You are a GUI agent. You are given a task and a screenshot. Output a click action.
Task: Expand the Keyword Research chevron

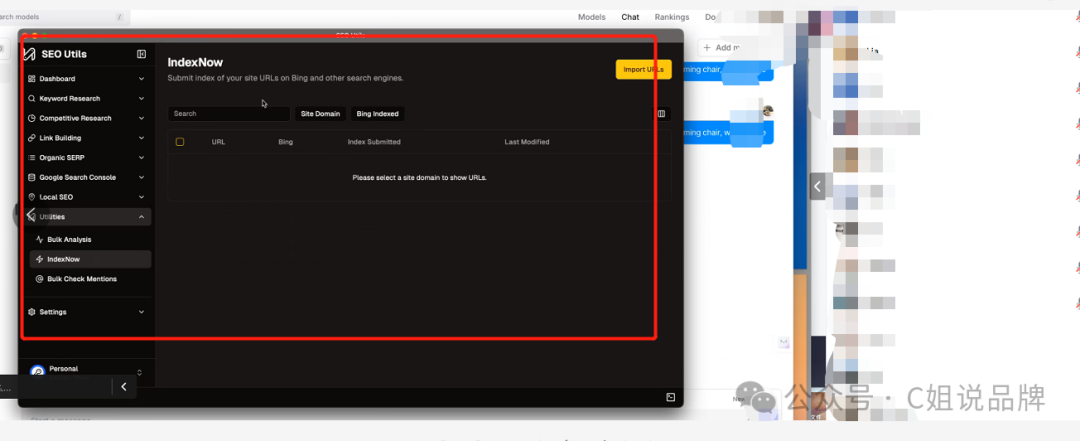pos(141,99)
